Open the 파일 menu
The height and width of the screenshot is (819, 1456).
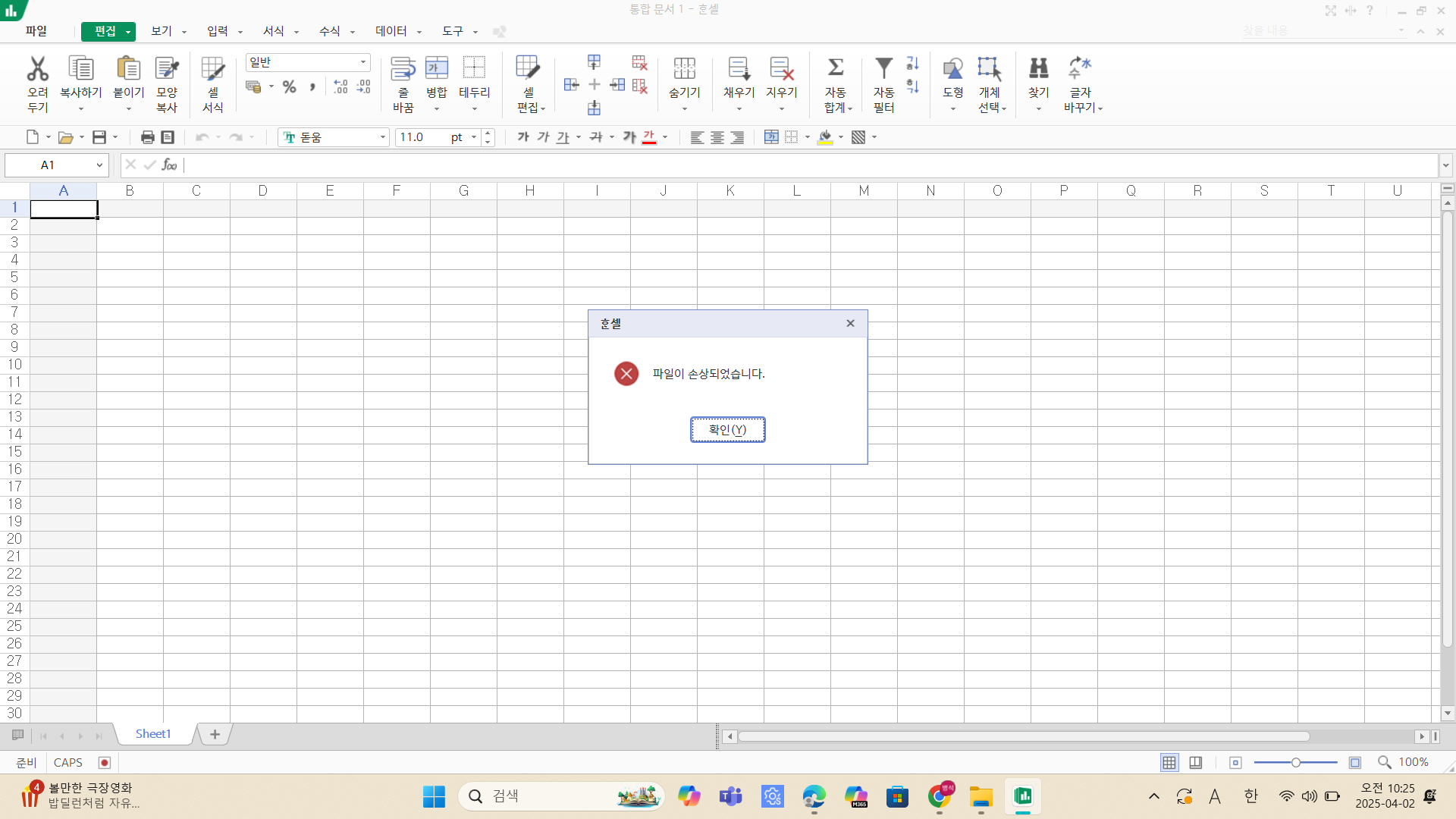click(x=36, y=31)
